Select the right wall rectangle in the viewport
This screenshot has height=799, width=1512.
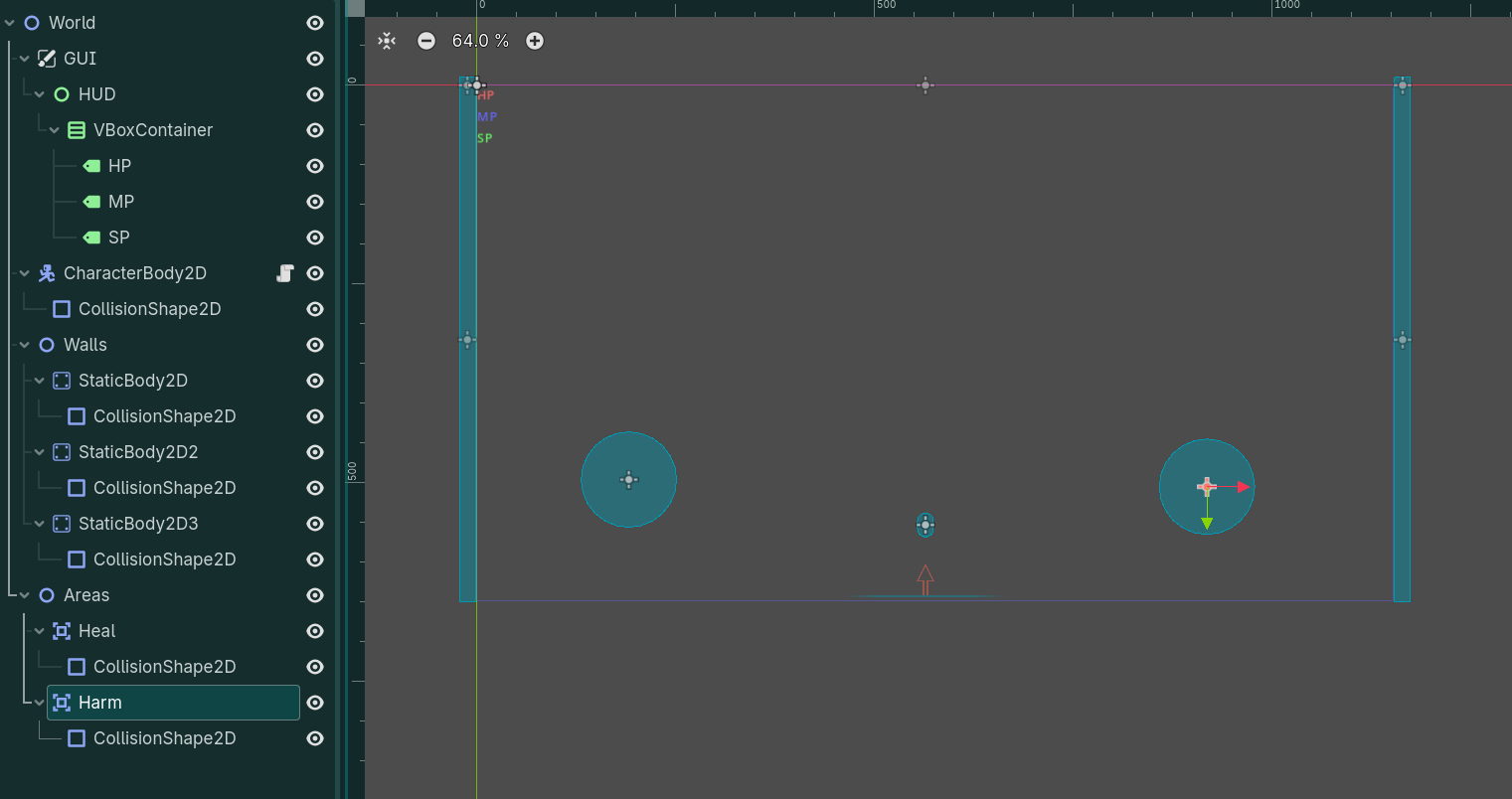tap(1403, 339)
